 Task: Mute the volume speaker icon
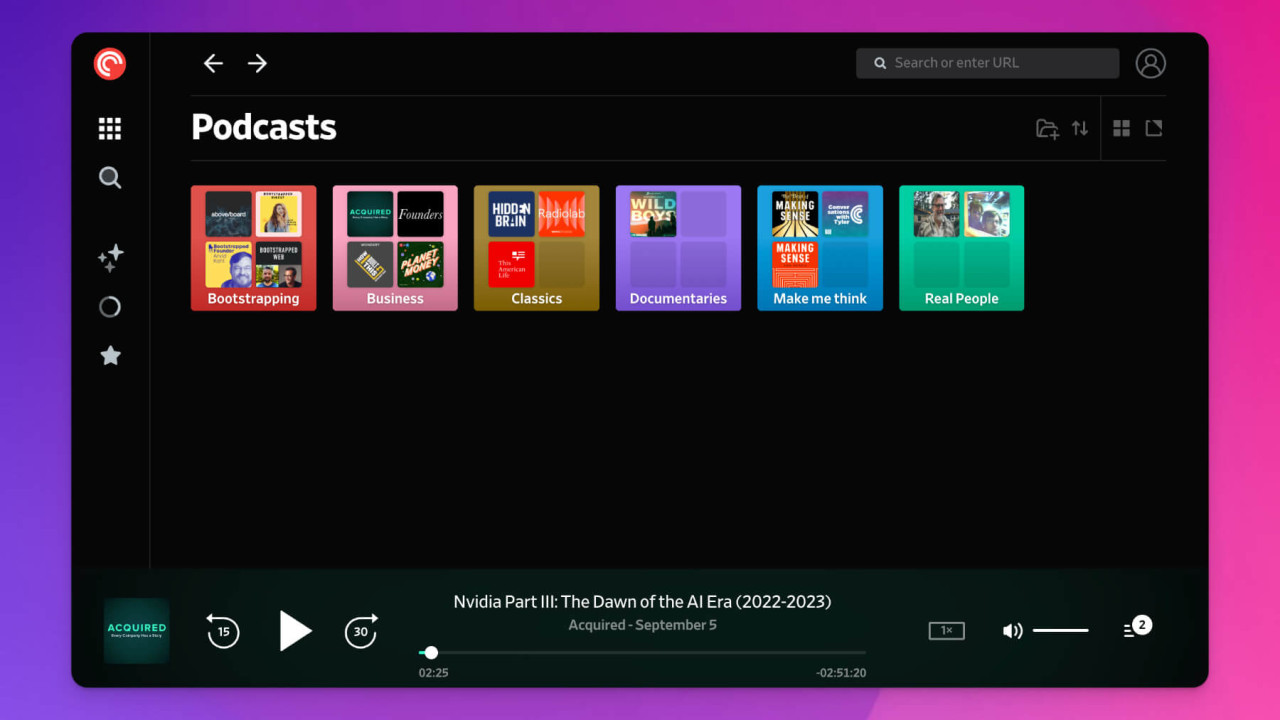point(1012,631)
